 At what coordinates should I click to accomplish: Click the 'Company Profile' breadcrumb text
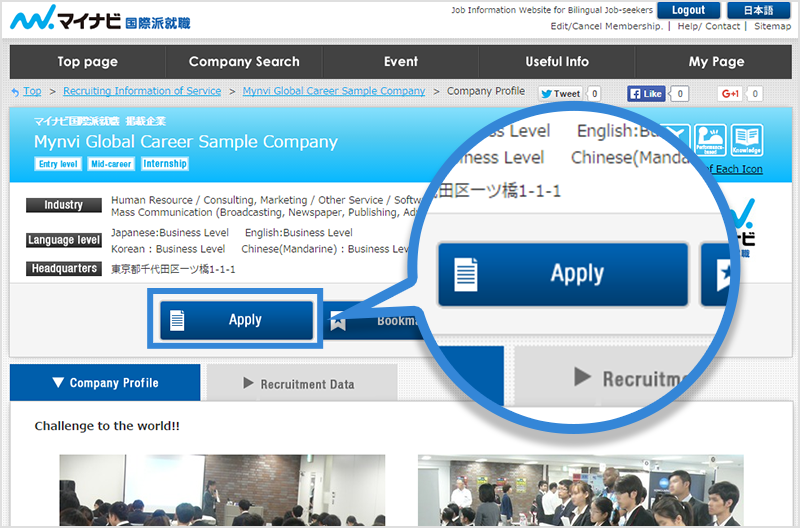point(486,91)
